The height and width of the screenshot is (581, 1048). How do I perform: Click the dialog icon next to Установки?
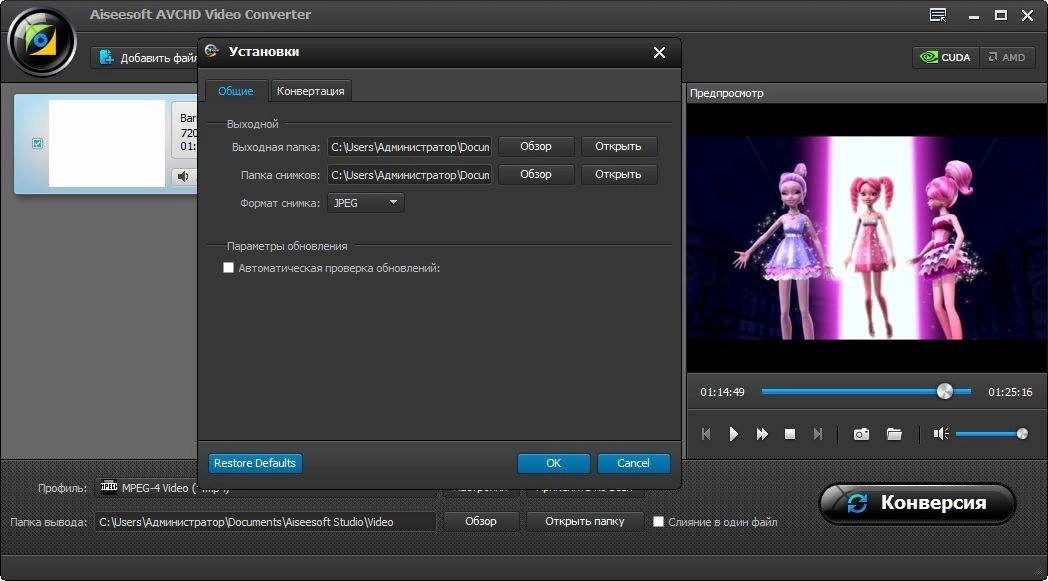pyautogui.click(x=213, y=51)
